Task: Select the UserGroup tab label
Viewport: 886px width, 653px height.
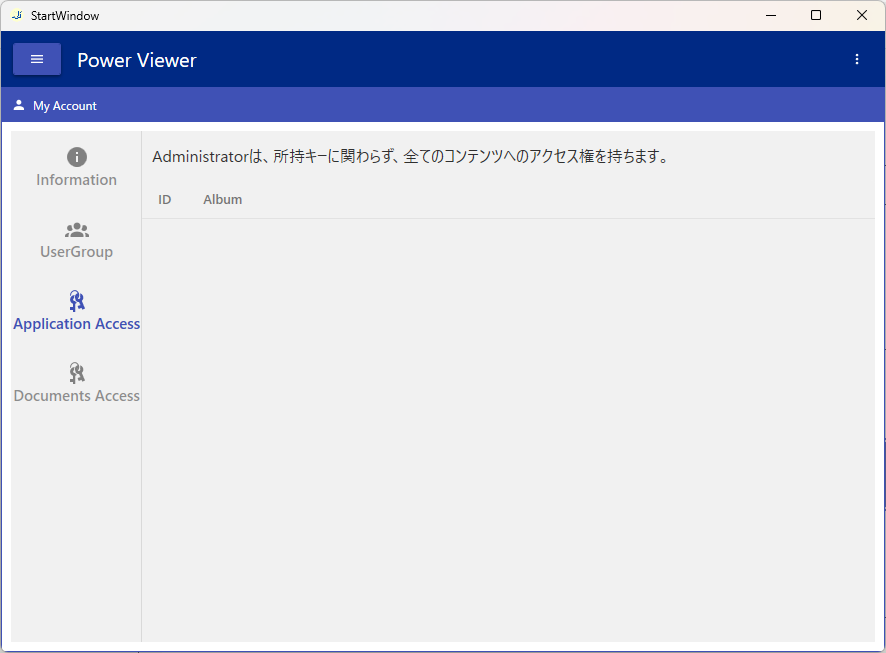Action: 77,252
